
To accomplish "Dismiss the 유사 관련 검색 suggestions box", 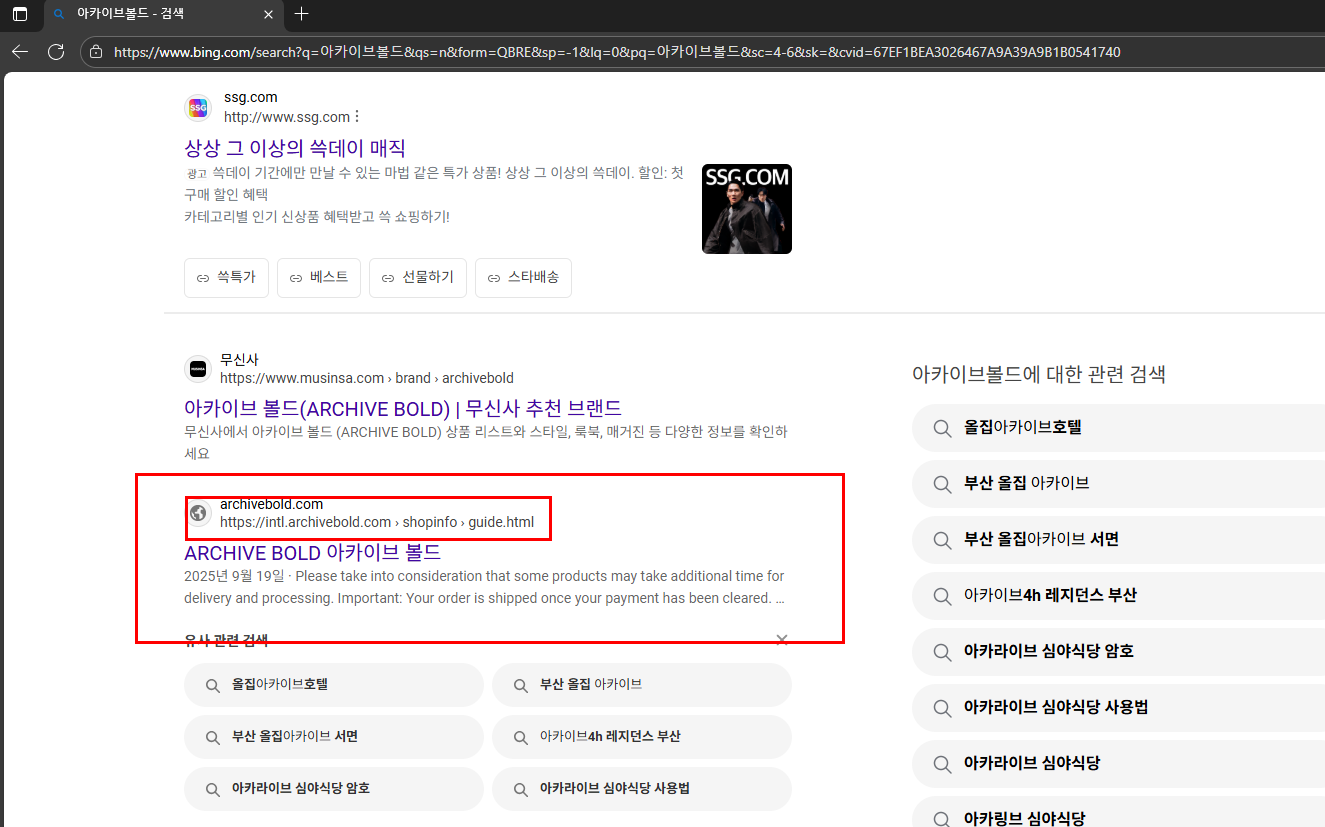I will tap(782, 640).
